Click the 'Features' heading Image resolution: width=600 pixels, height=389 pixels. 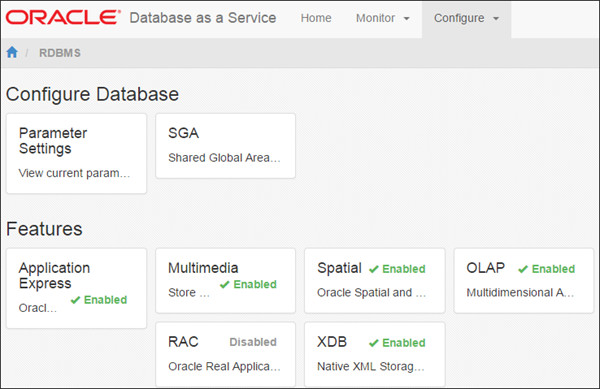44,229
